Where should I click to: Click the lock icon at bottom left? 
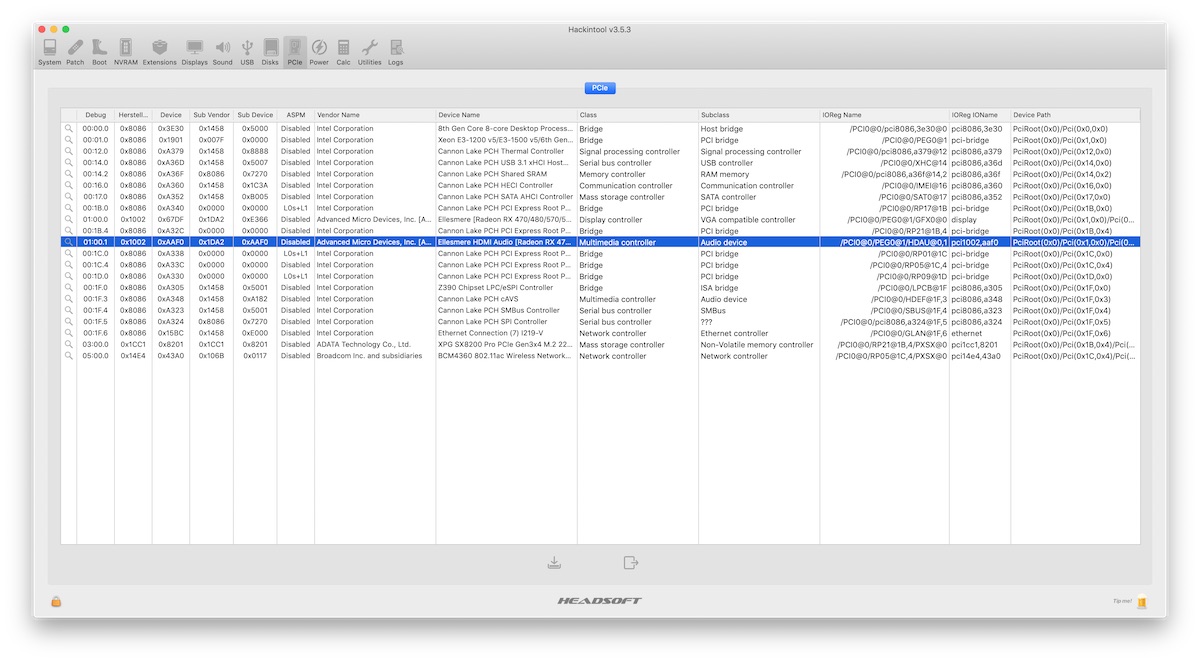click(56, 601)
